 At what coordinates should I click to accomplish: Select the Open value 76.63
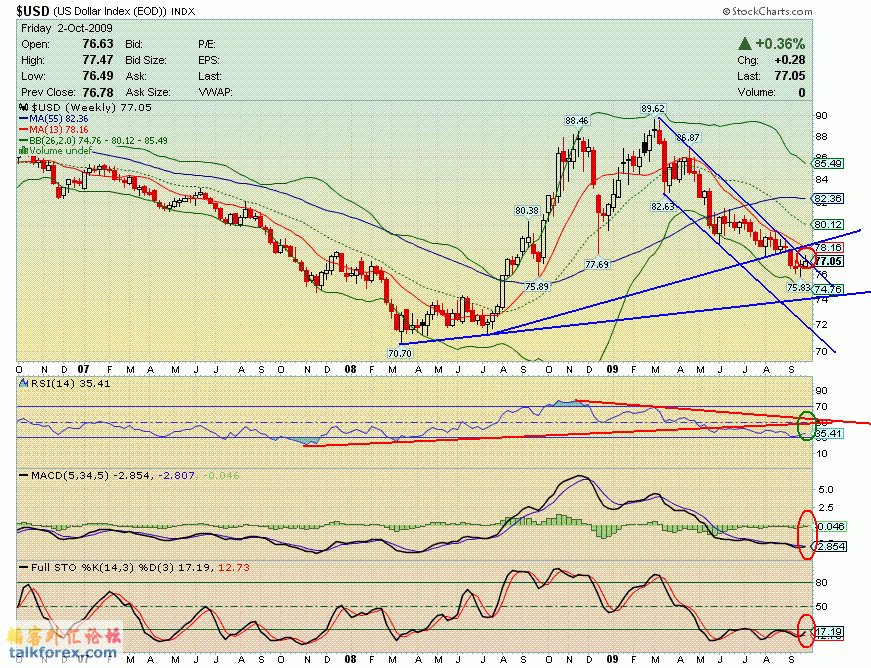coord(98,44)
